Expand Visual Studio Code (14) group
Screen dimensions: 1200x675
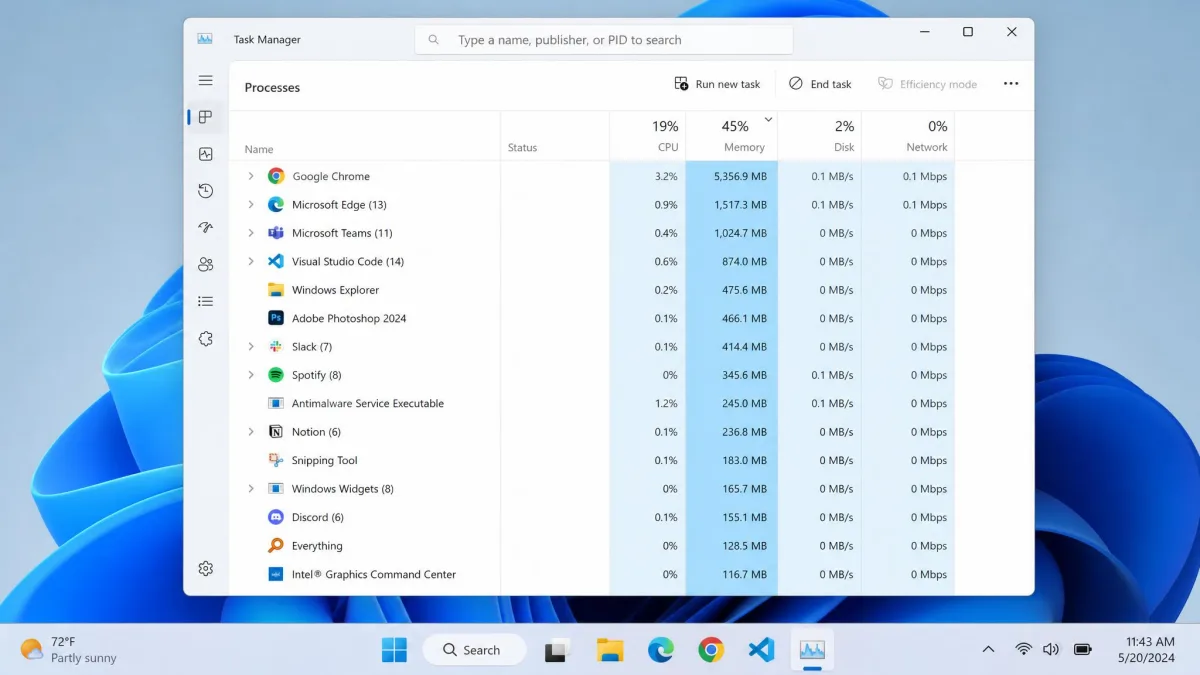(251, 261)
